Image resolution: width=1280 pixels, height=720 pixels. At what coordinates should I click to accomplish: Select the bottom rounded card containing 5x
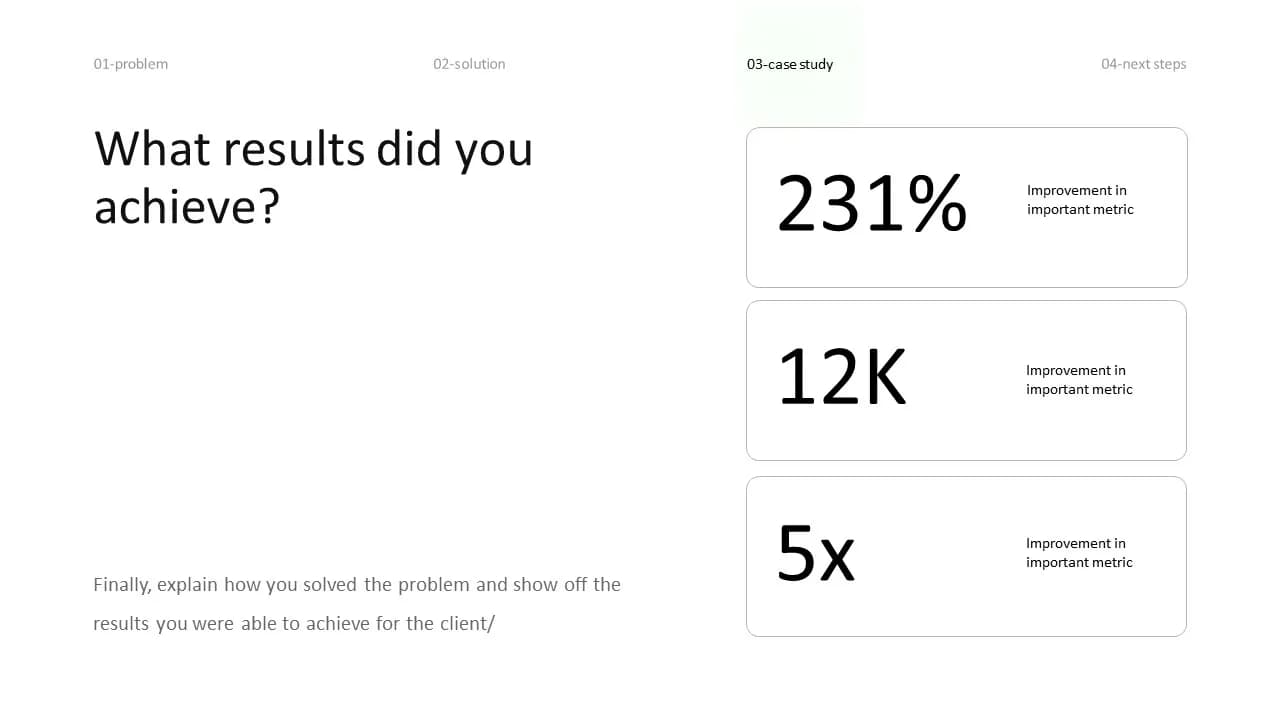(966, 556)
